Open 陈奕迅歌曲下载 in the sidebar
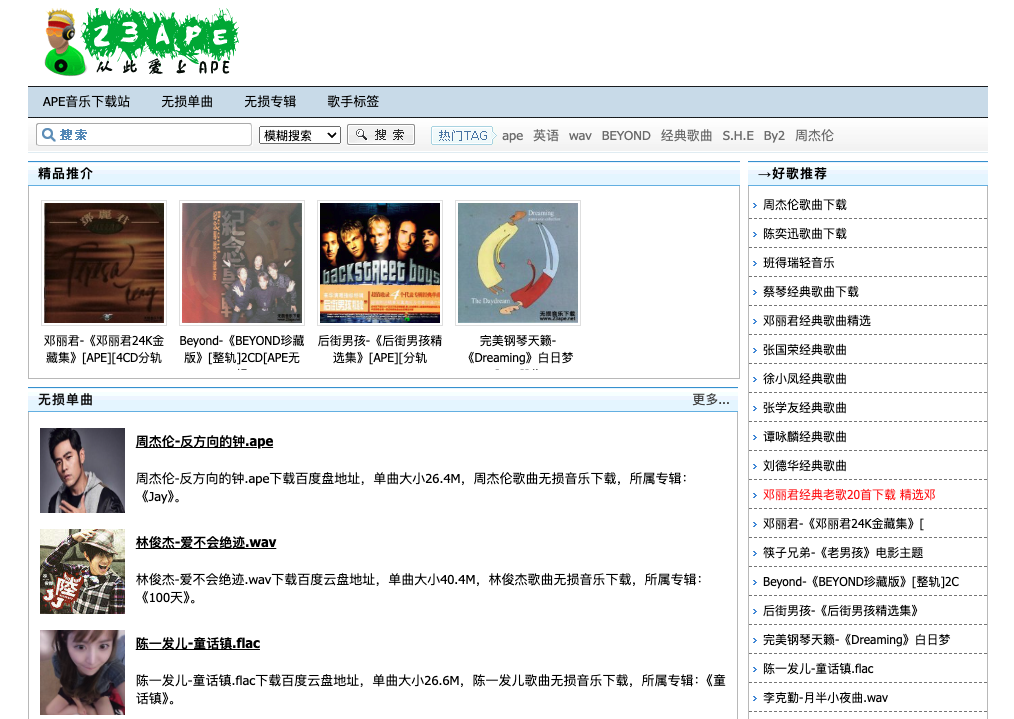The width and height of the screenshot is (1014, 719). click(804, 233)
